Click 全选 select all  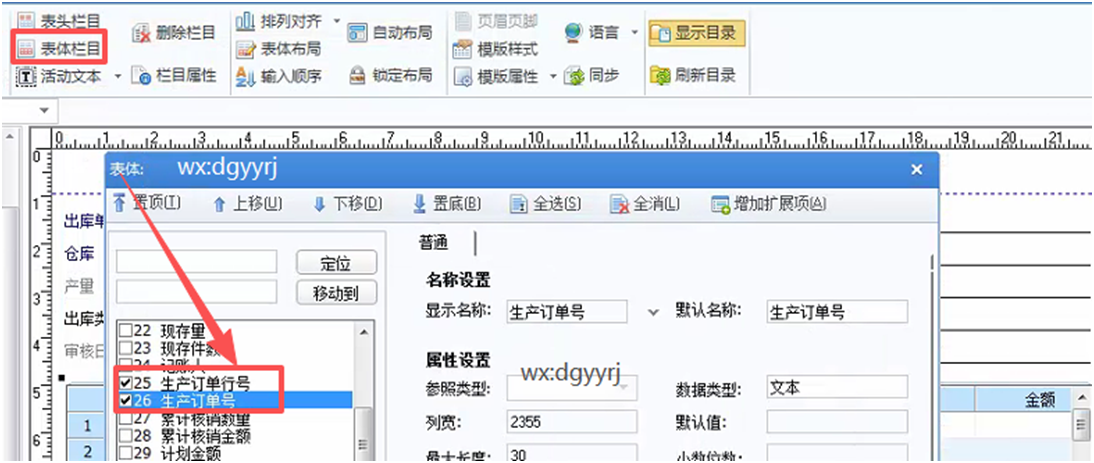pyautogui.click(x=546, y=204)
